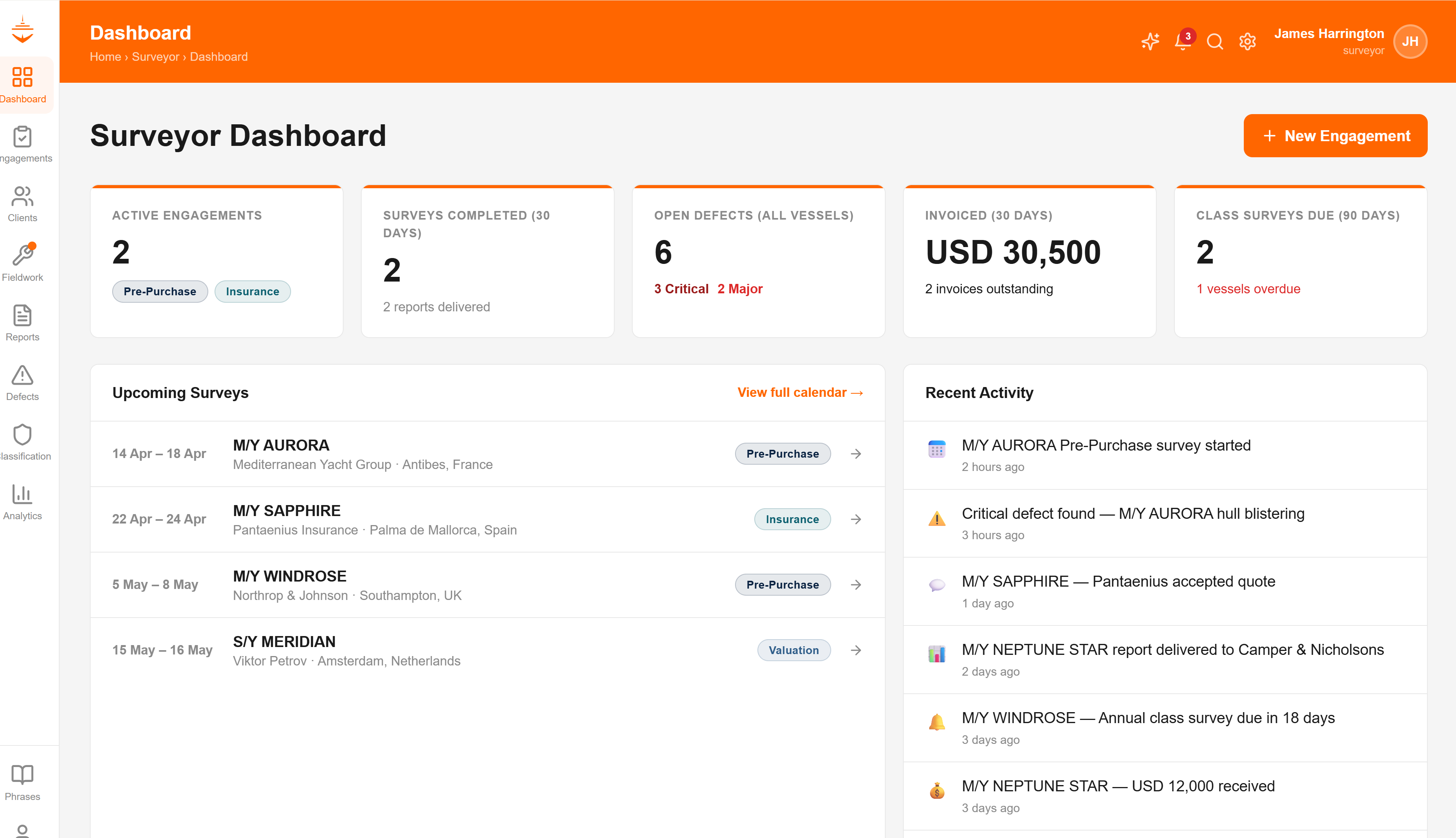Click the search magnifier icon
Viewport: 1456px width, 838px height.
click(1215, 42)
